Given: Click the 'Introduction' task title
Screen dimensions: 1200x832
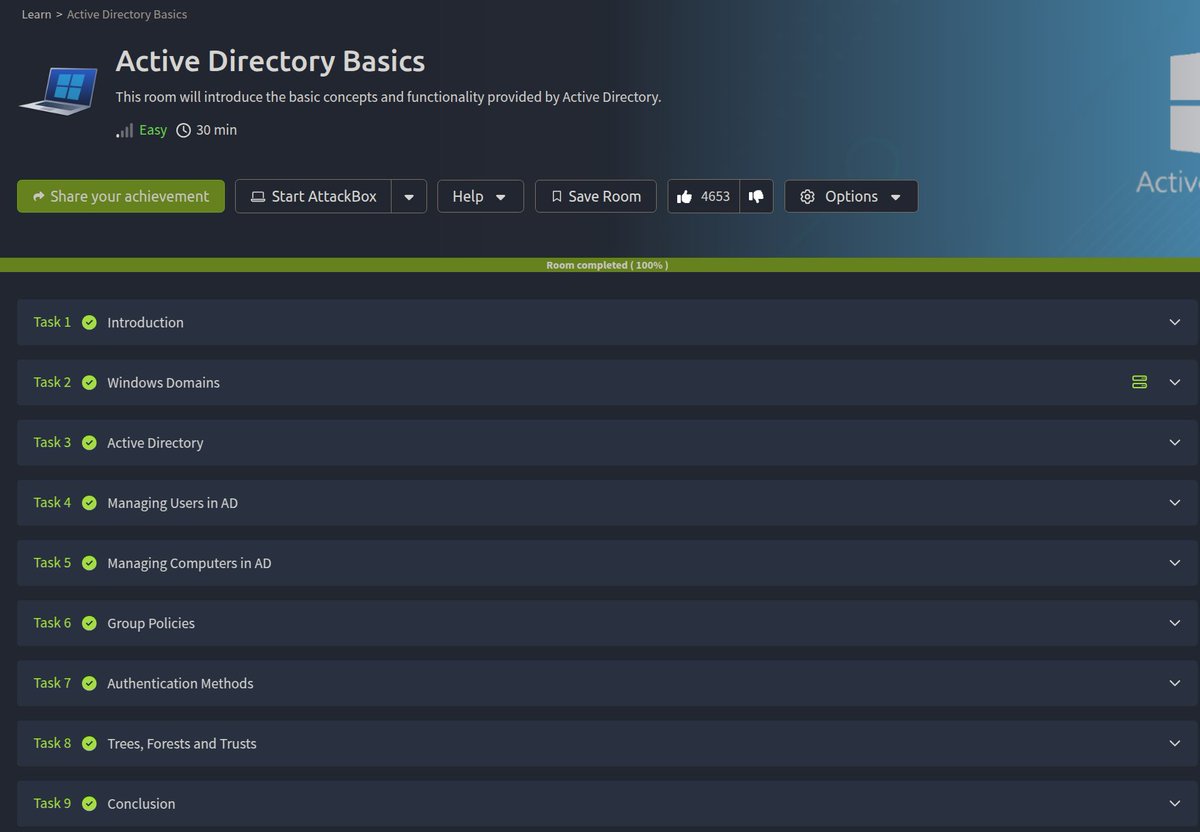Looking at the screenshot, I should 145,322.
